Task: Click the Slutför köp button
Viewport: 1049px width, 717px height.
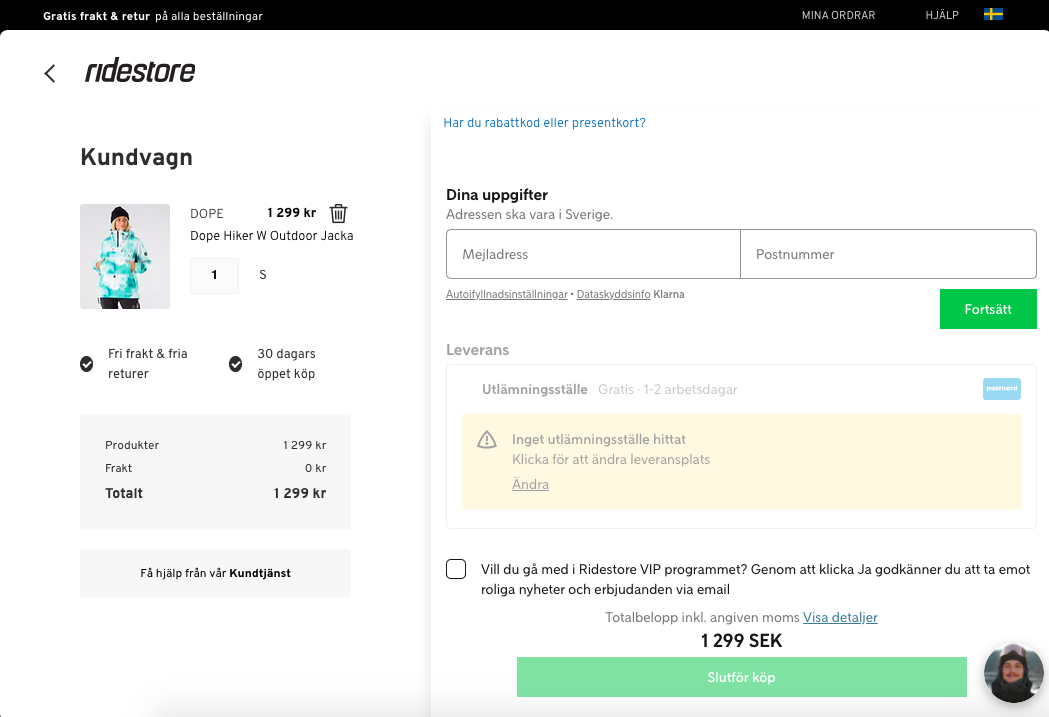Action: click(741, 677)
